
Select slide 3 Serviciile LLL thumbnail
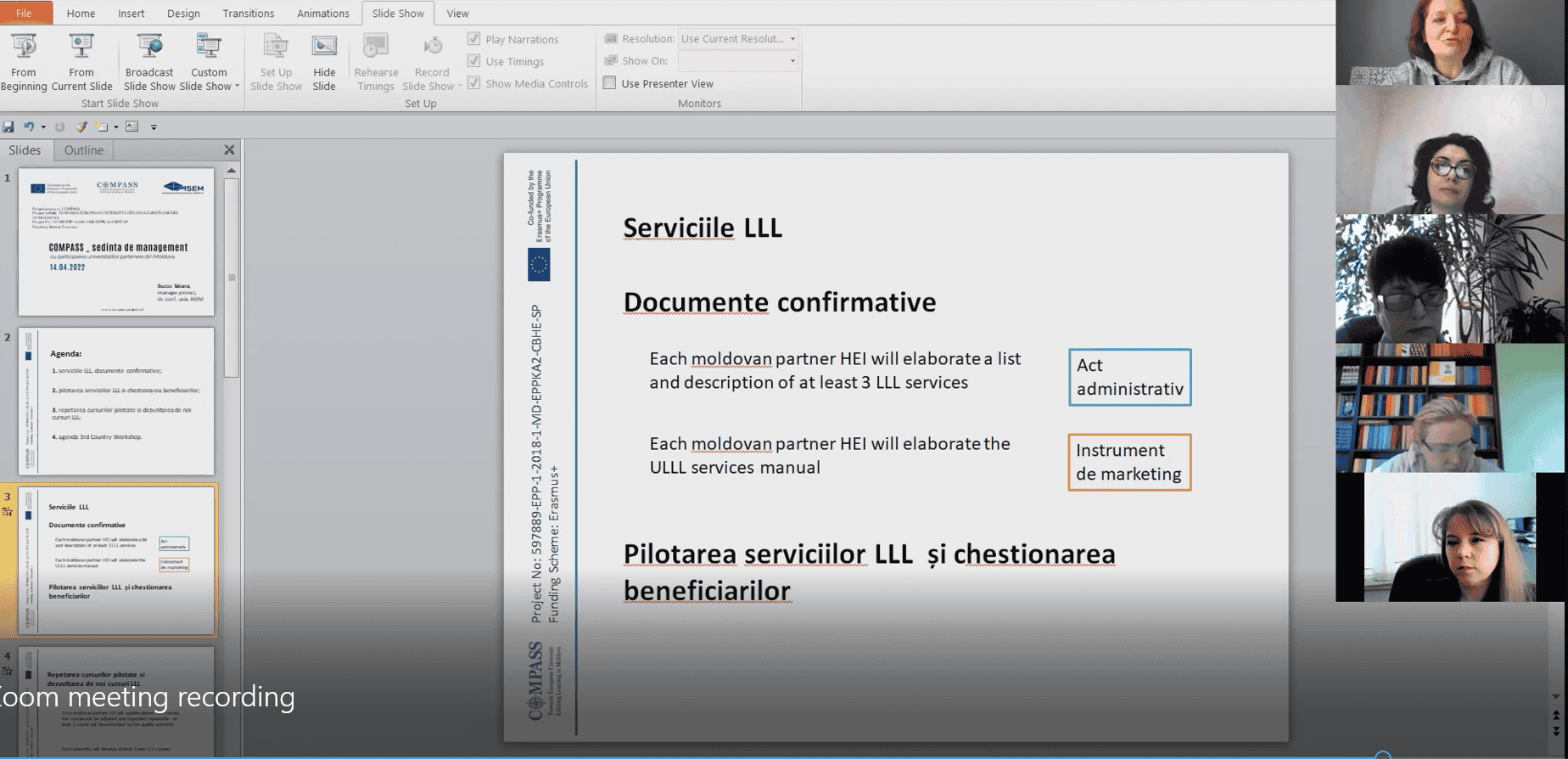point(116,561)
